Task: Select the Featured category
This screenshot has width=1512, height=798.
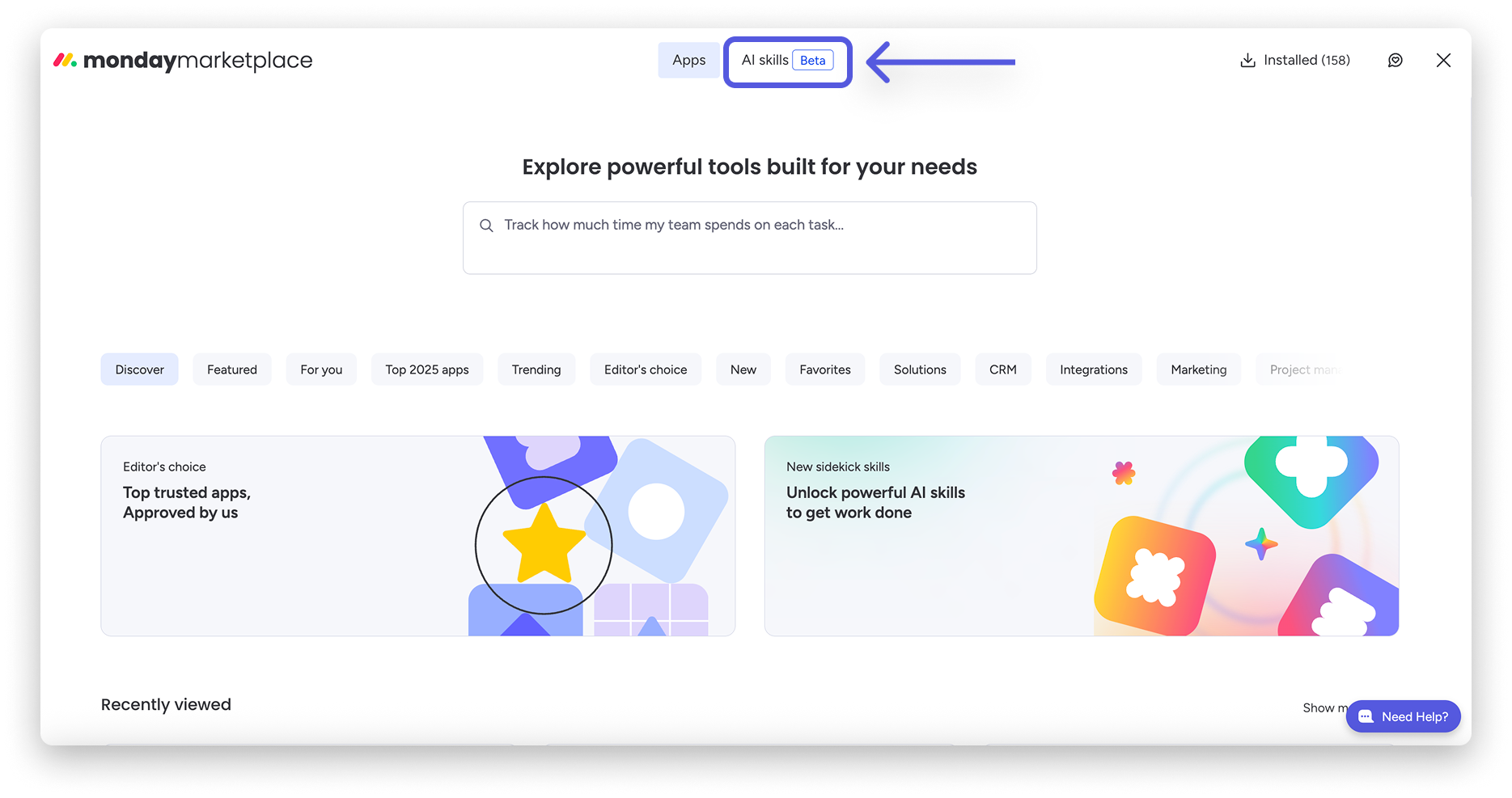Action: [x=232, y=369]
